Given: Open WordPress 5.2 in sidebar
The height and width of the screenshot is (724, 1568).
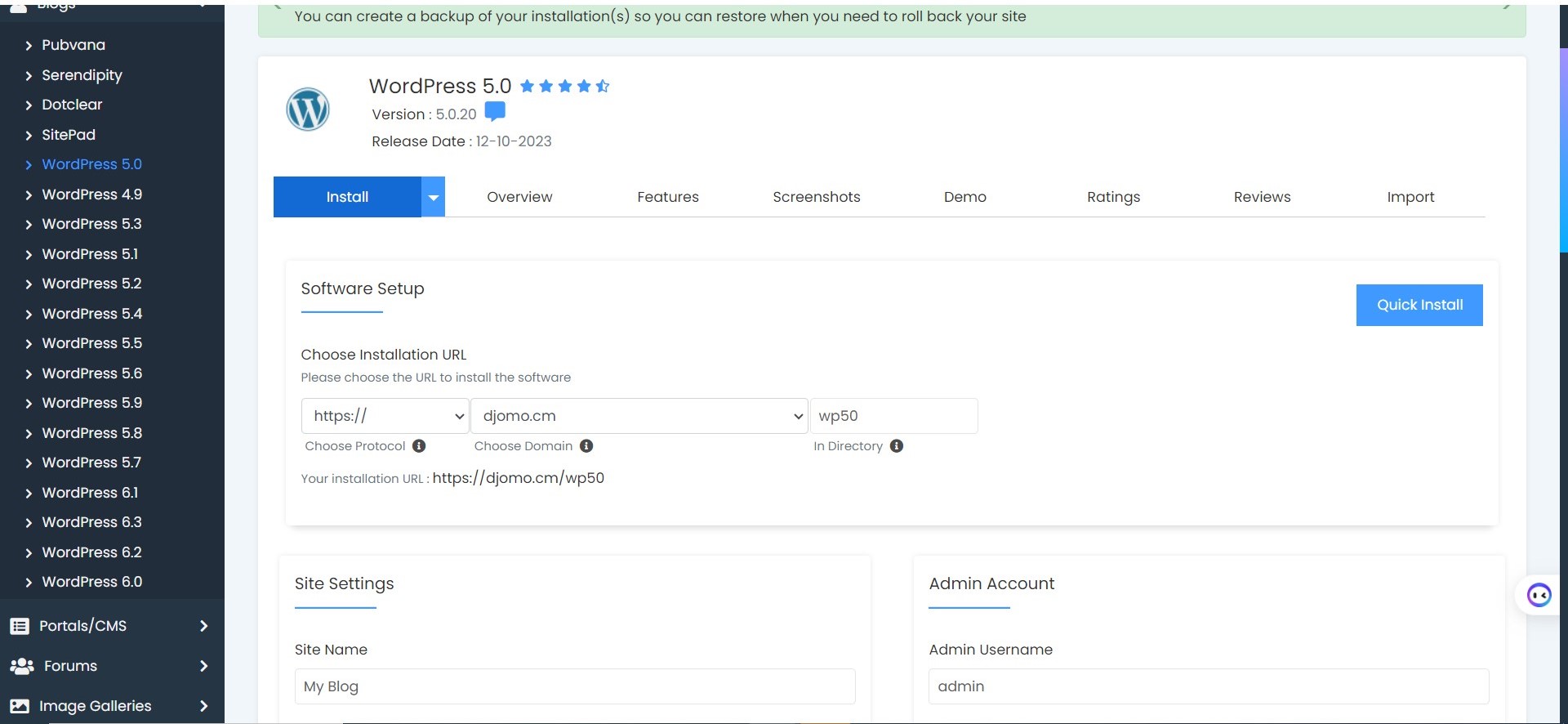Looking at the screenshot, I should pos(91,284).
